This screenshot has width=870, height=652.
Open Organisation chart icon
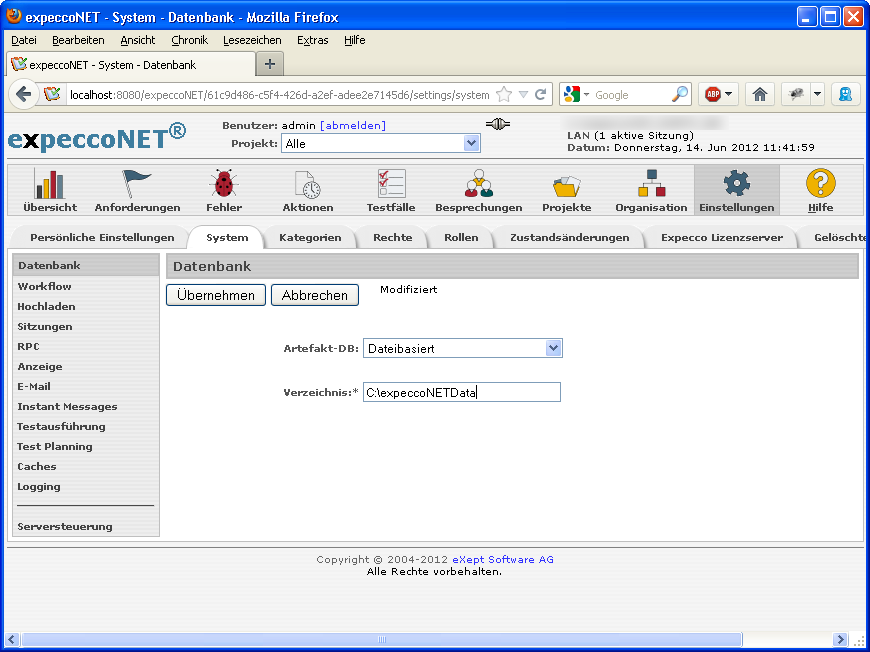coord(651,184)
